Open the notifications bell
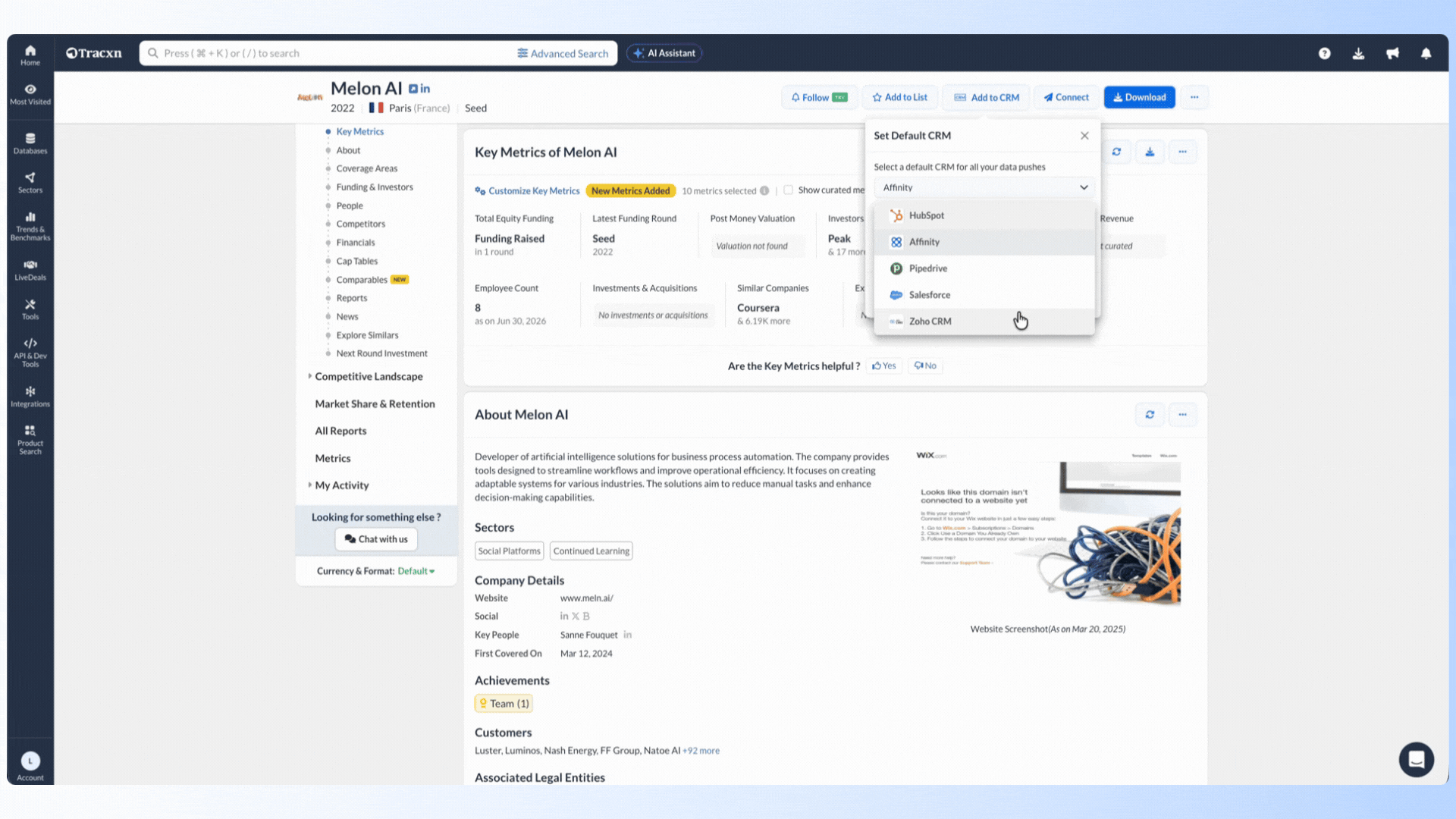Screen dimensions: 1456x819 1426,53
